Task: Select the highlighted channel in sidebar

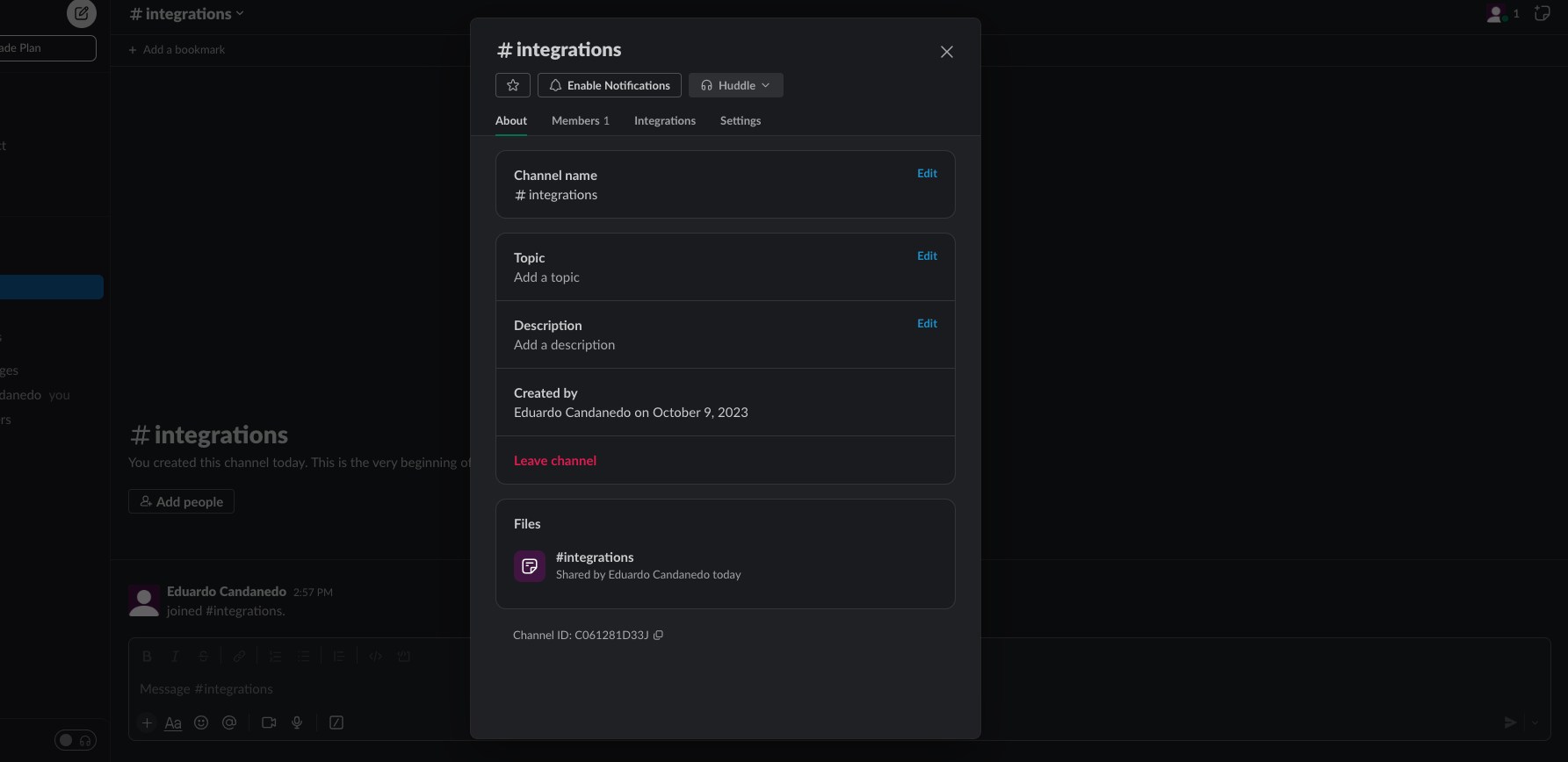Action: click(52, 287)
